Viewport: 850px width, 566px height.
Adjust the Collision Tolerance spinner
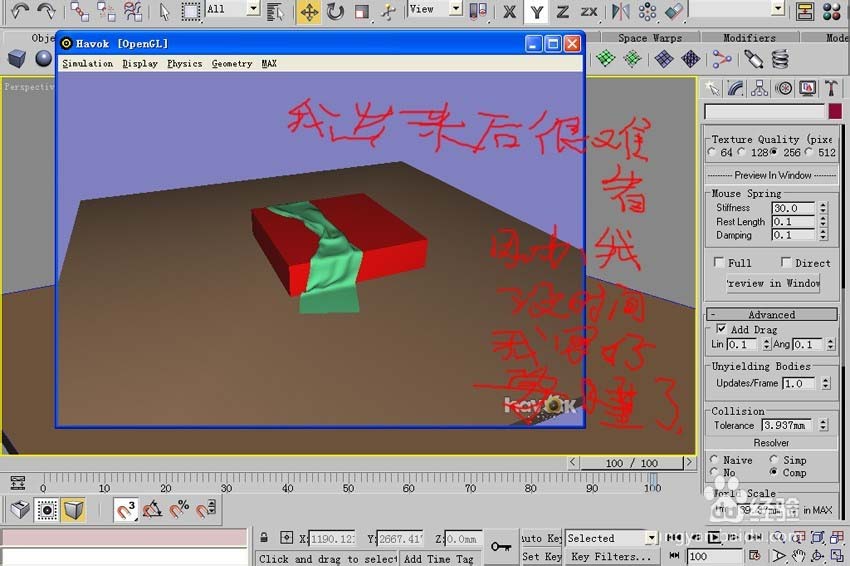[x=823, y=425]
